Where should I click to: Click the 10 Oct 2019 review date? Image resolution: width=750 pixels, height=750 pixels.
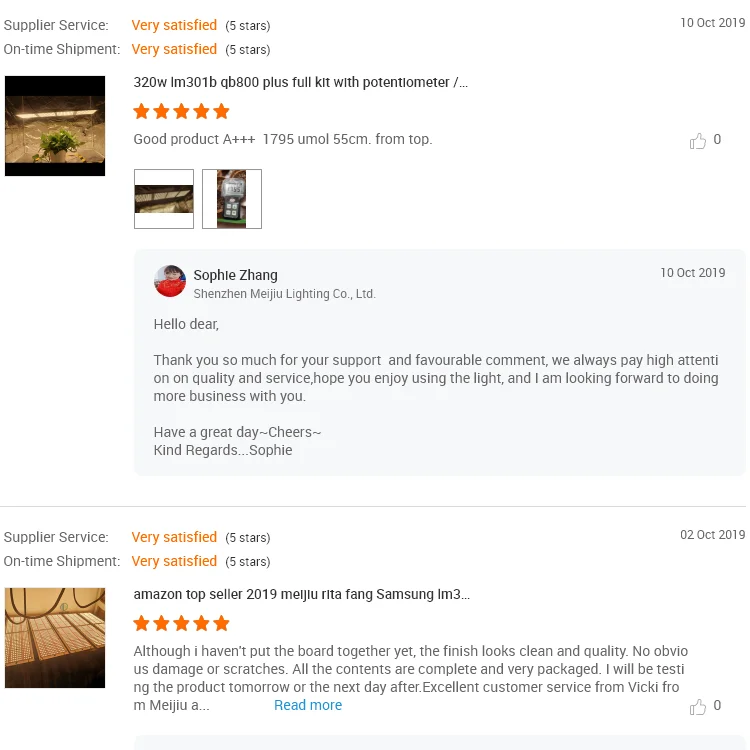point(713,23)
